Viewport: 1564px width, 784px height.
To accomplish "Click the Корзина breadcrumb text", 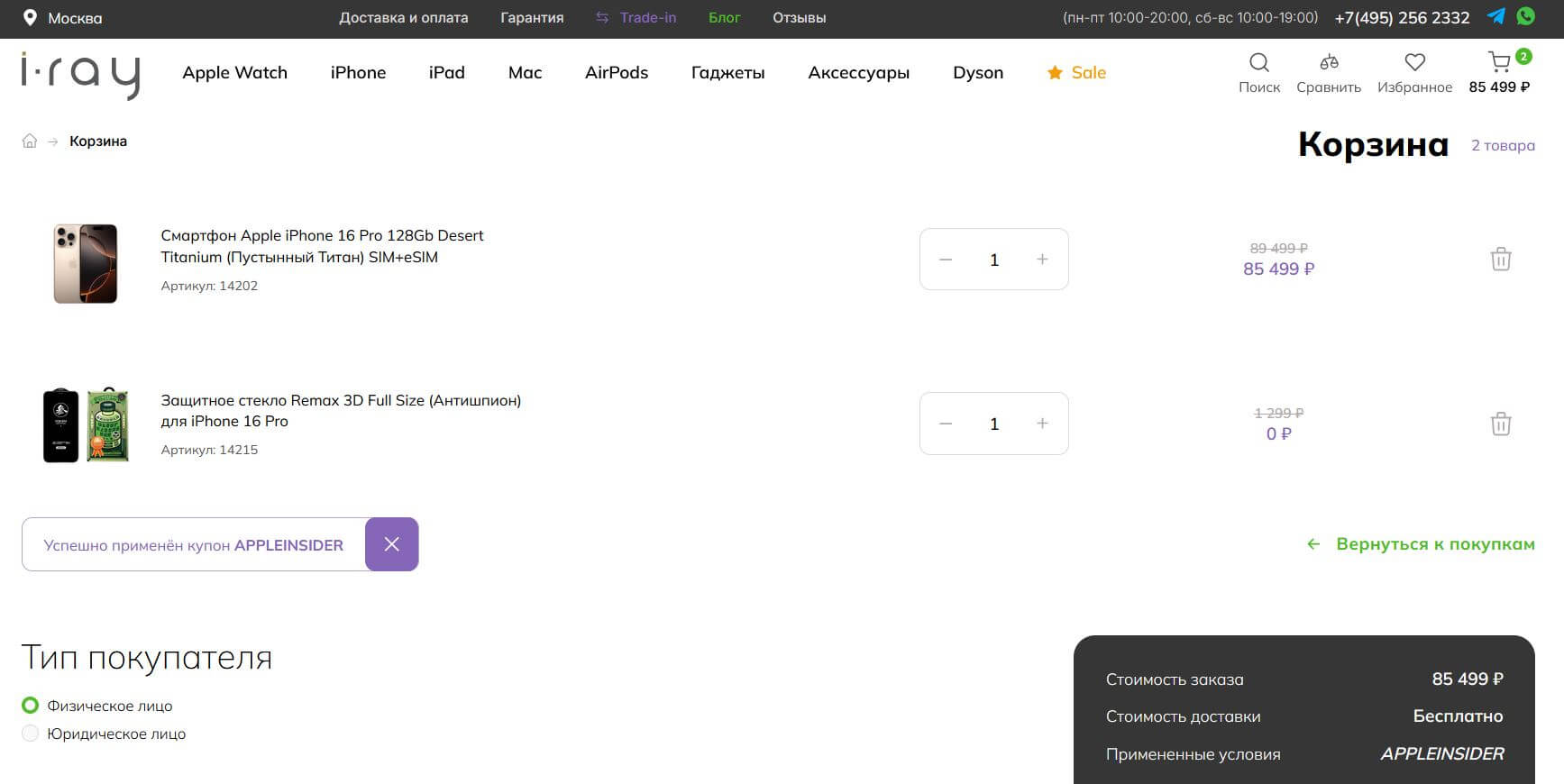I will [98, 141].
